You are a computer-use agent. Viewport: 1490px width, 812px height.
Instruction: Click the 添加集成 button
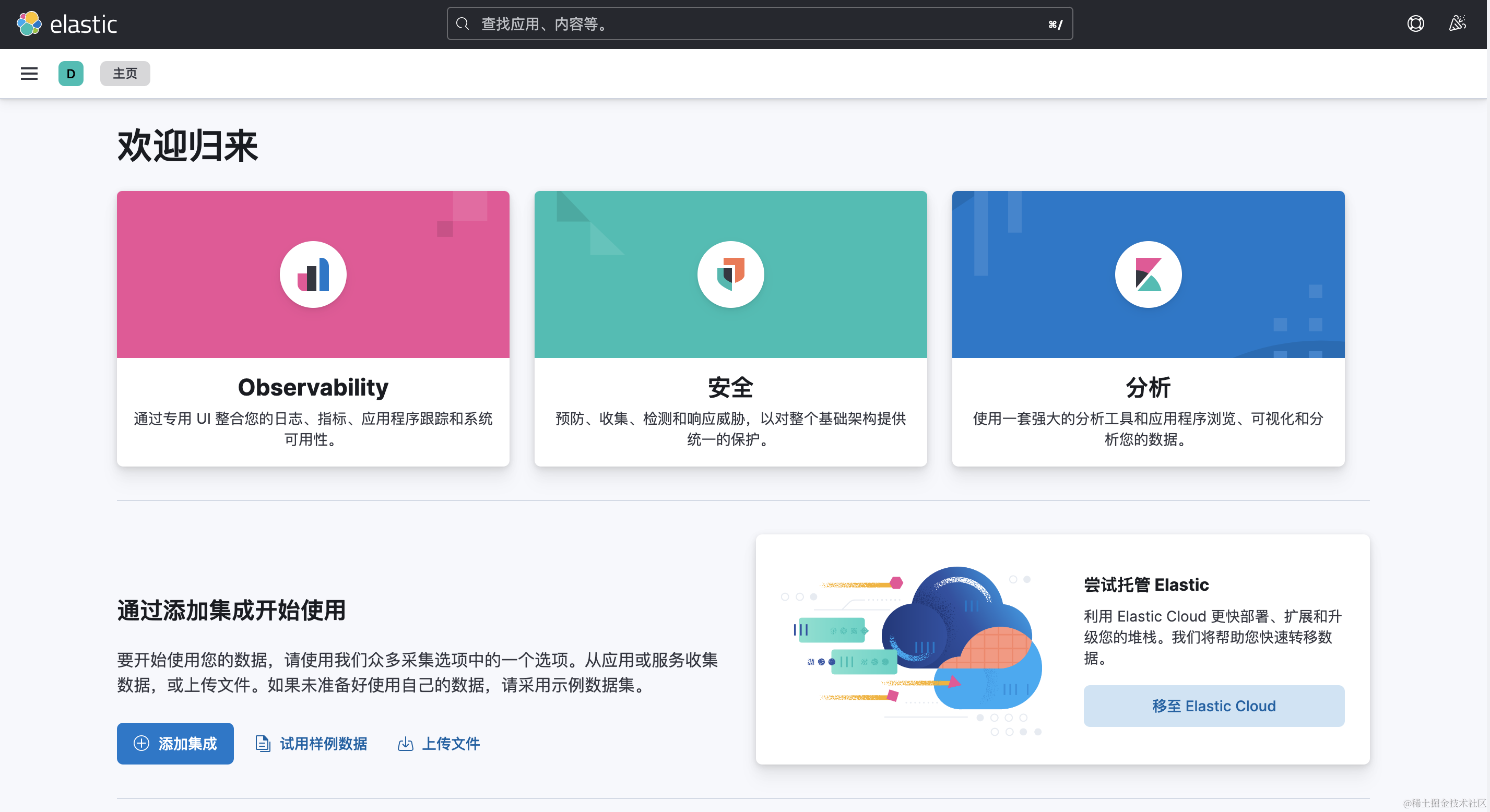click(175, 743)
